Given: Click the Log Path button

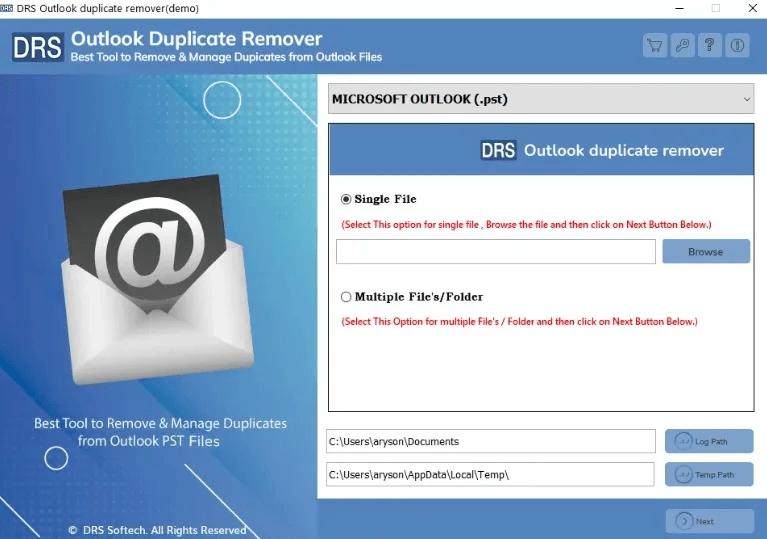Looking at the screenshot, I should (x=709, y=441).
